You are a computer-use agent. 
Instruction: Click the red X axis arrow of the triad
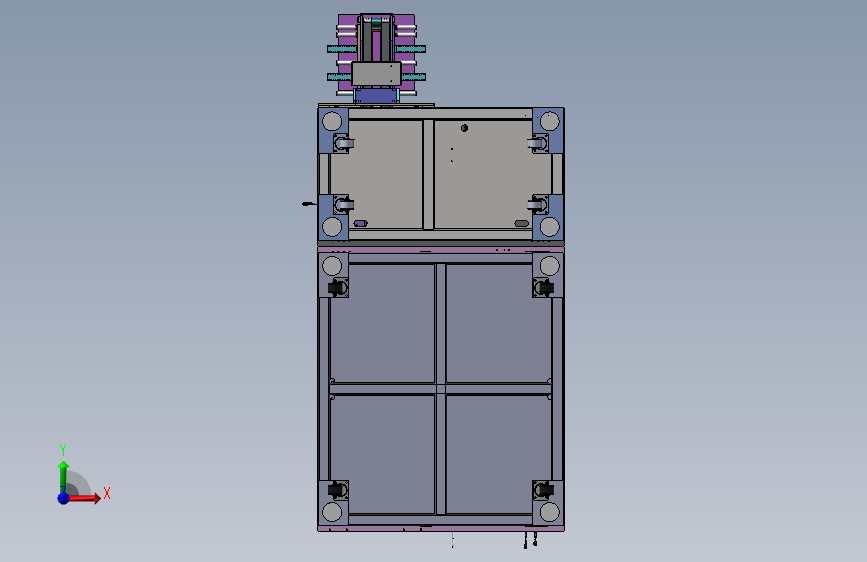coord(83,498)
